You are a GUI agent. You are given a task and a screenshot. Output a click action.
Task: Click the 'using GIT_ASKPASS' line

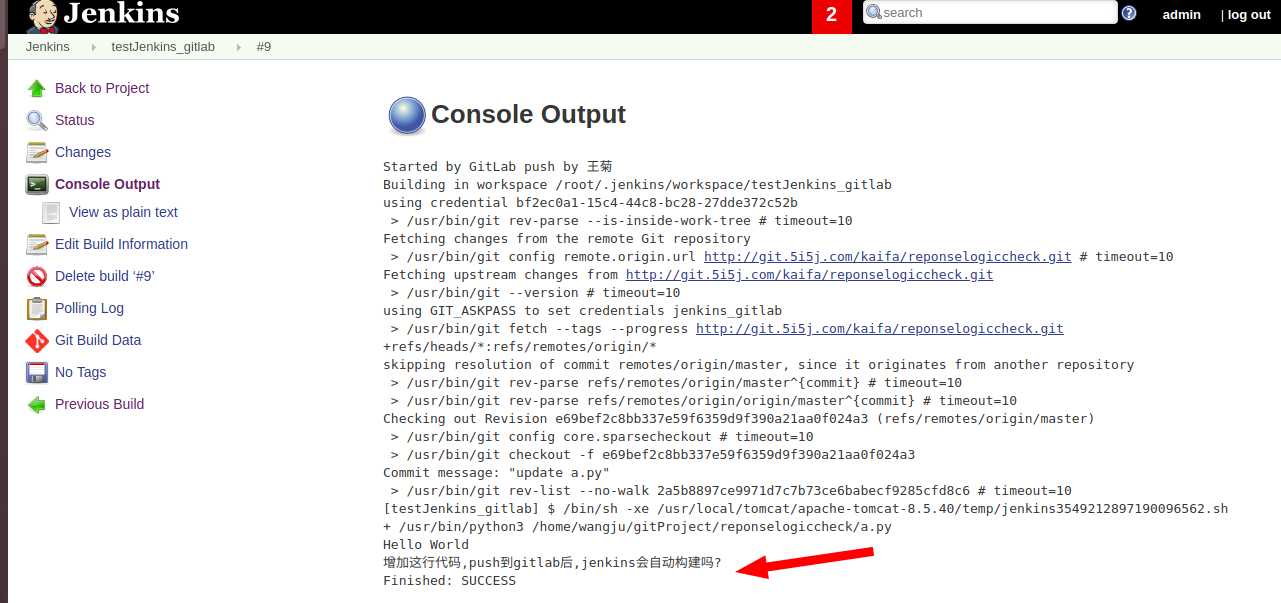click(x=582, y=311)
